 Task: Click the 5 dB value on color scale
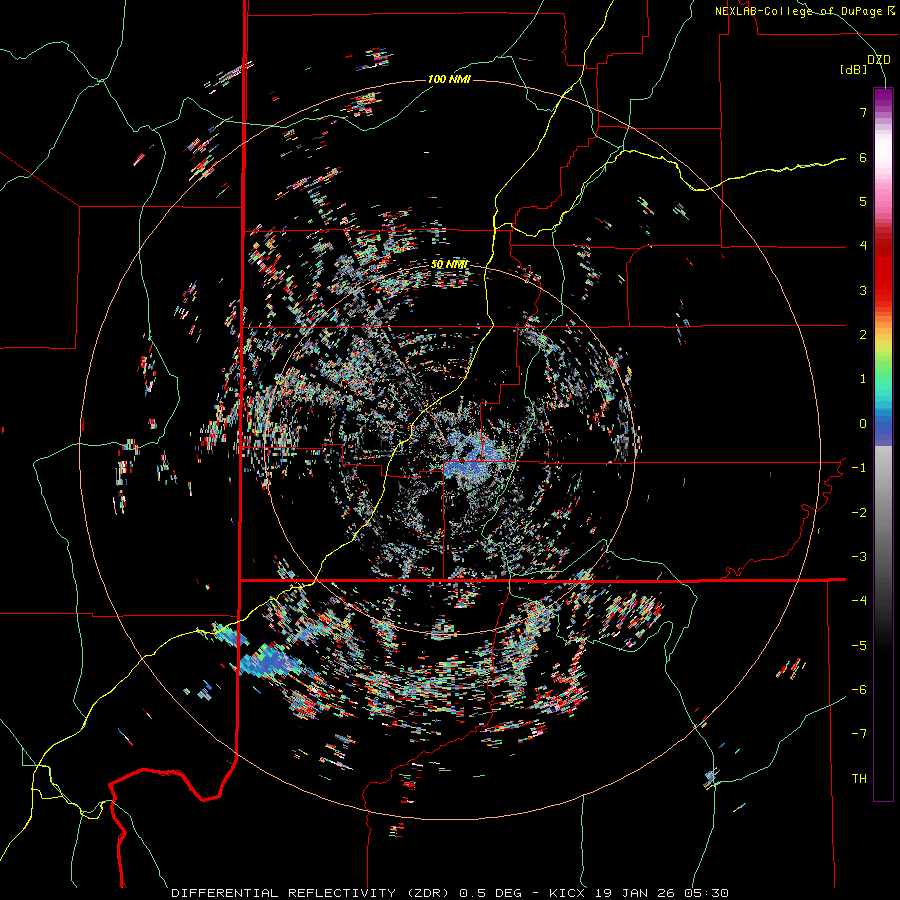coord(863,201)
